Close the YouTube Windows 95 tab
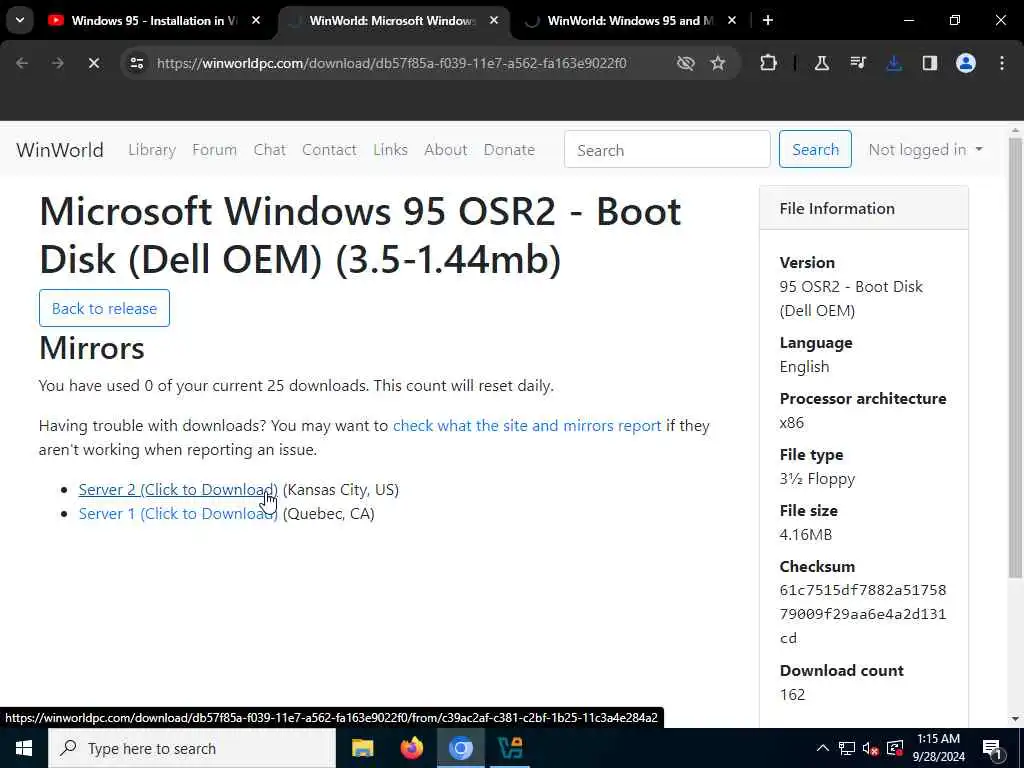Viewport: 1024px width, 768px height. pyautogui.click(x=256, y=21)
